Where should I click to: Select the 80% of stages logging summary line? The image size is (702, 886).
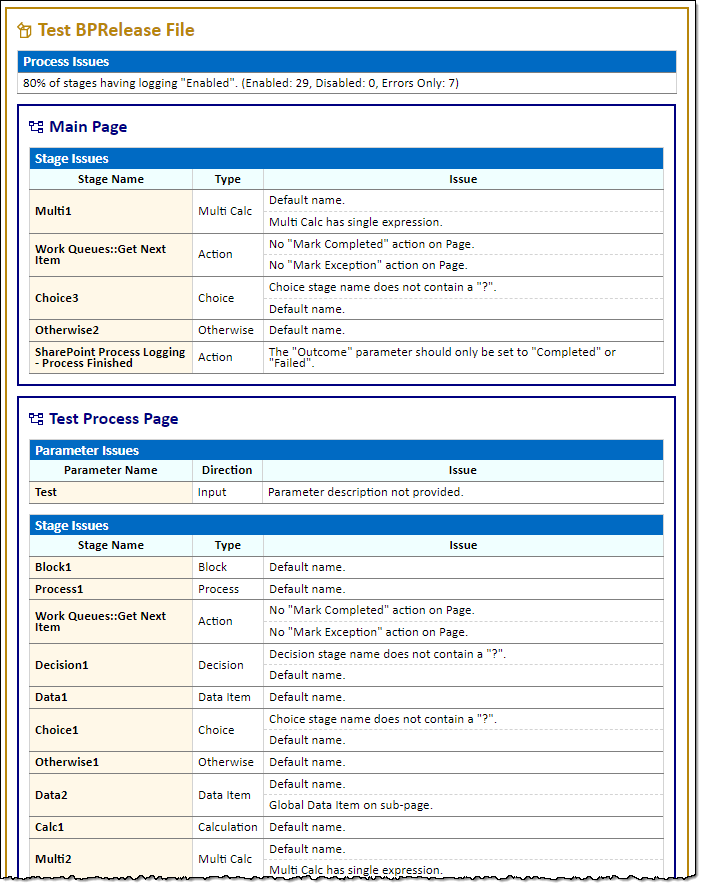click(x=241, y=83)
